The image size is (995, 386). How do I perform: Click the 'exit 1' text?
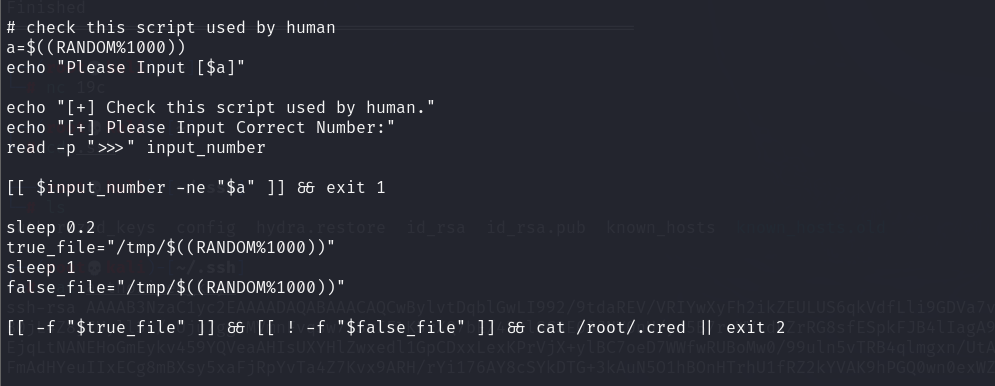pyautogui.click(x=355, y=188)
